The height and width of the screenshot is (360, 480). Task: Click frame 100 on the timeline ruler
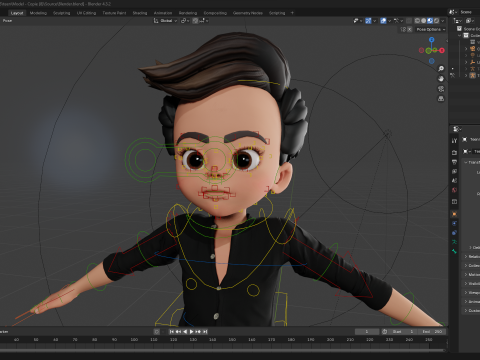tap(134, 340)
